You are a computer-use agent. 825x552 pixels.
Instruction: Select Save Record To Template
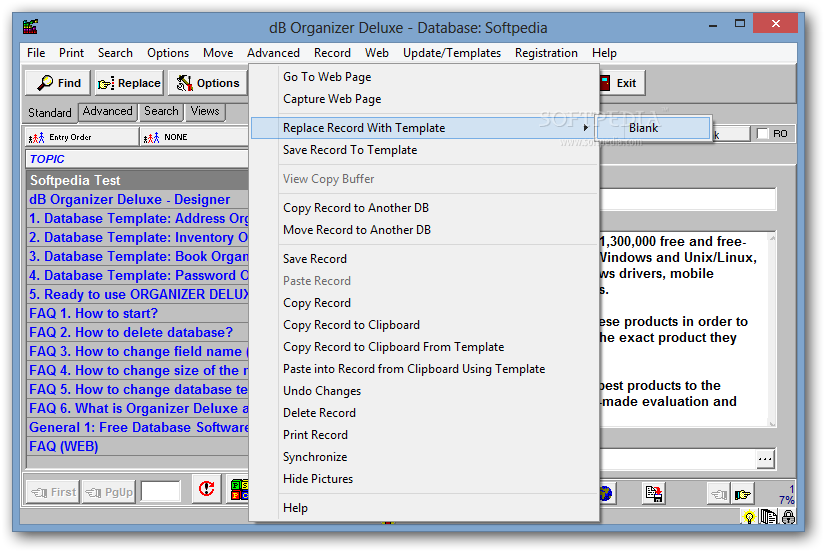coord(425,150)
